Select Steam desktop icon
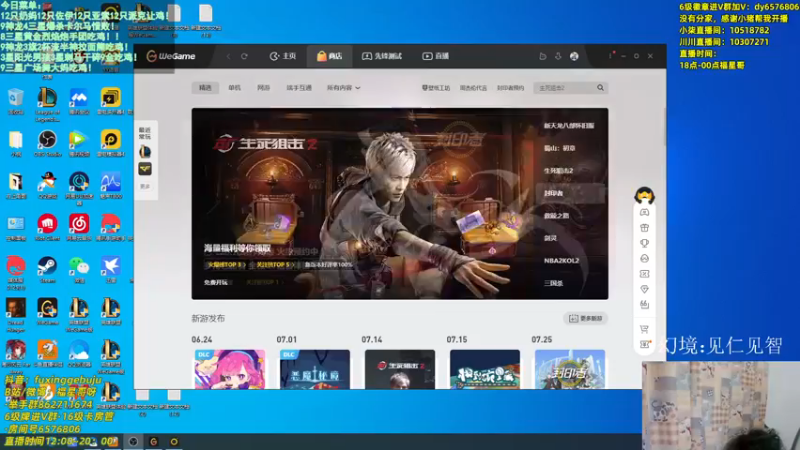Screen dimensions: 800x450 point(47,269)
